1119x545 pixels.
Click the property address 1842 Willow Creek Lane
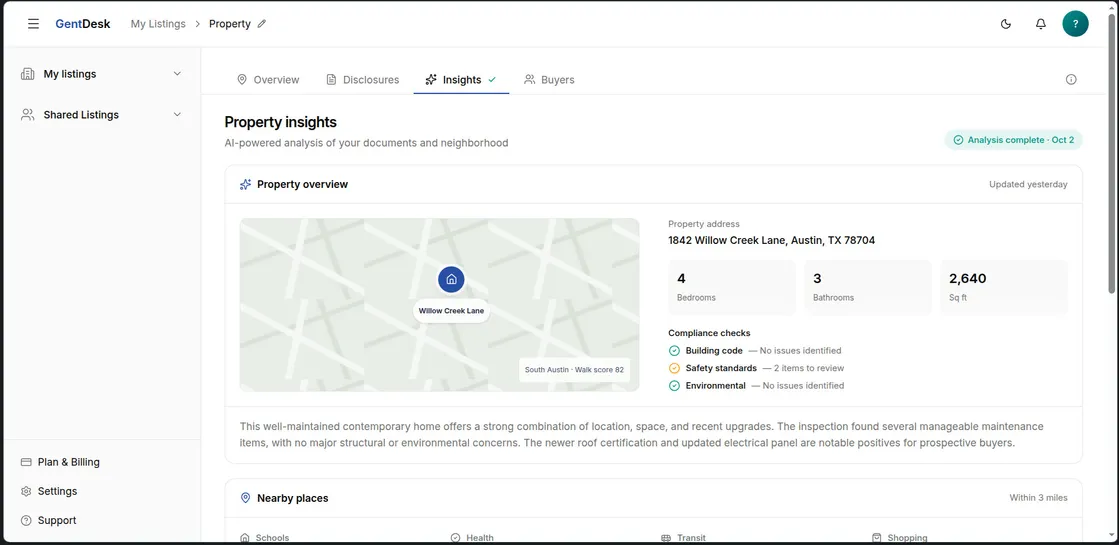771,240
